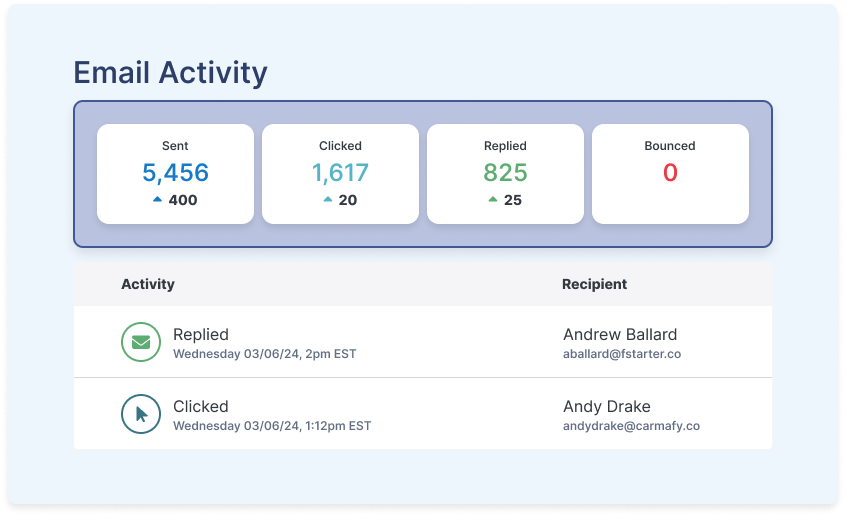Click the green envelope Replied icon

[x=141, y=342]
